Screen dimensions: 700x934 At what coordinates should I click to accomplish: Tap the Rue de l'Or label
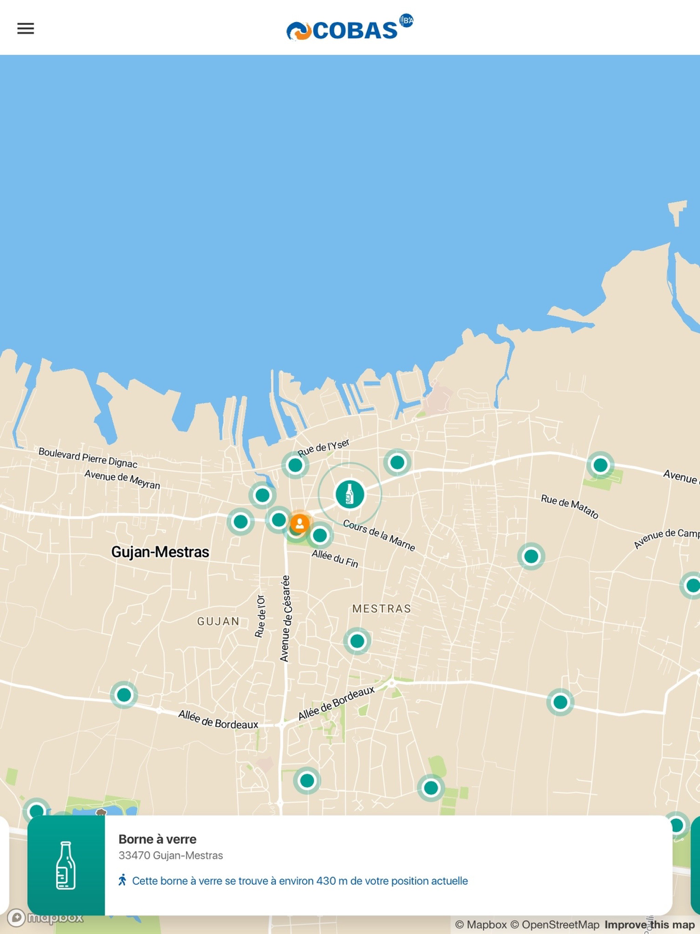click(x=260, y=616)
